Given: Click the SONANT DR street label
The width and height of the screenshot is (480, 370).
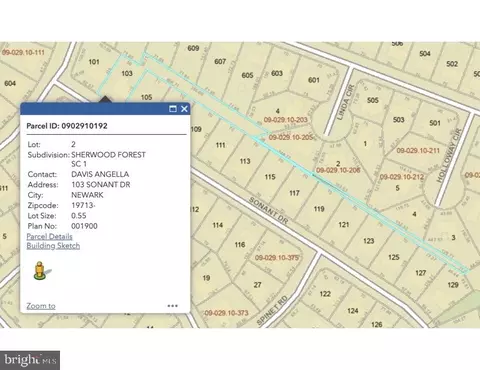Looking at the screenshot, I should tap(268, 211).
